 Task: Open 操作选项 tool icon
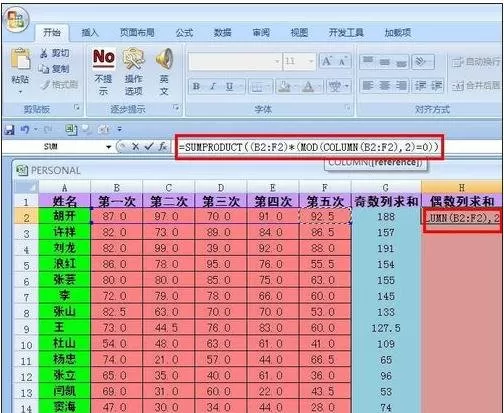click(x=133, y=59)
